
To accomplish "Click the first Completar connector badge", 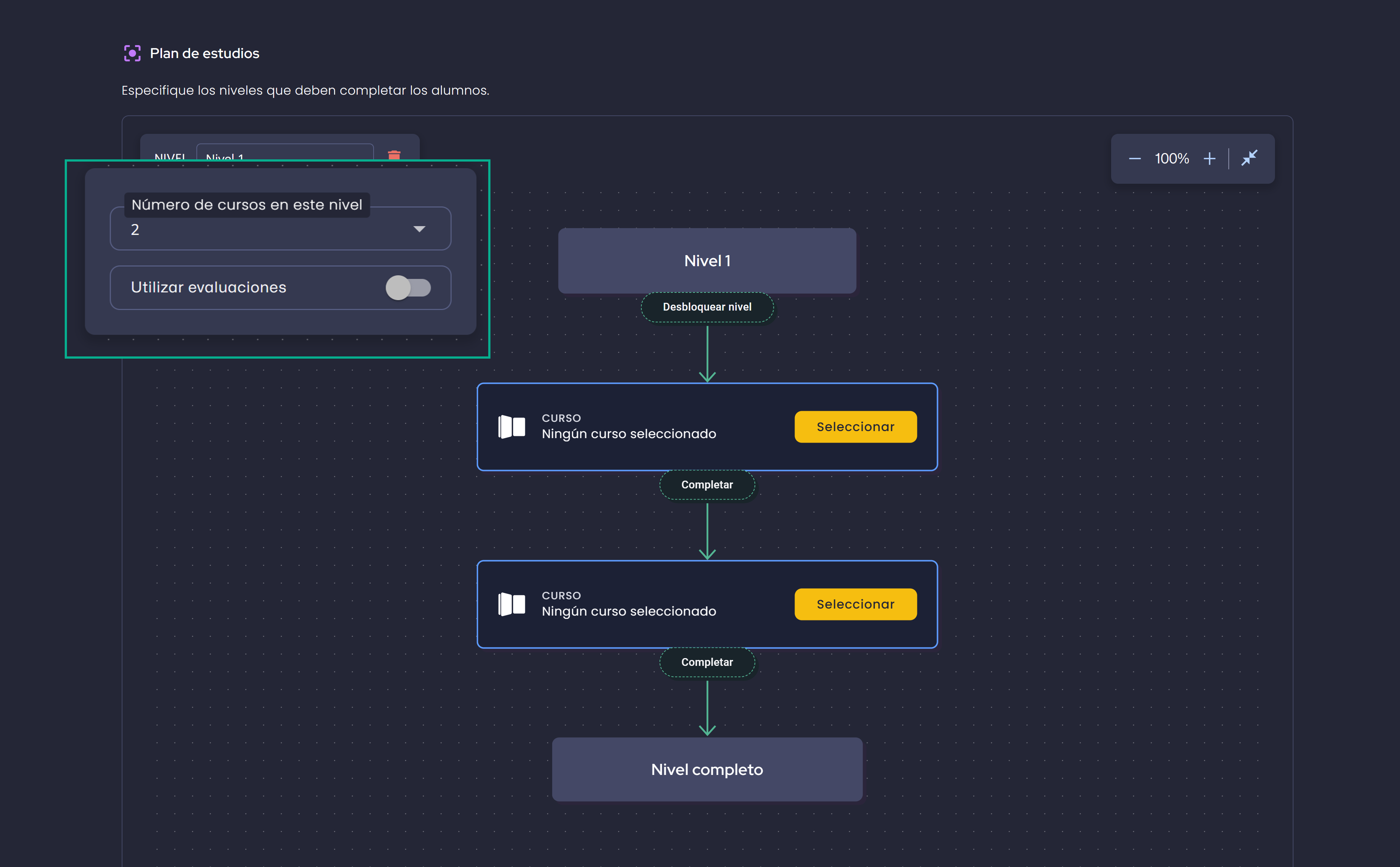I will point(707,485).
